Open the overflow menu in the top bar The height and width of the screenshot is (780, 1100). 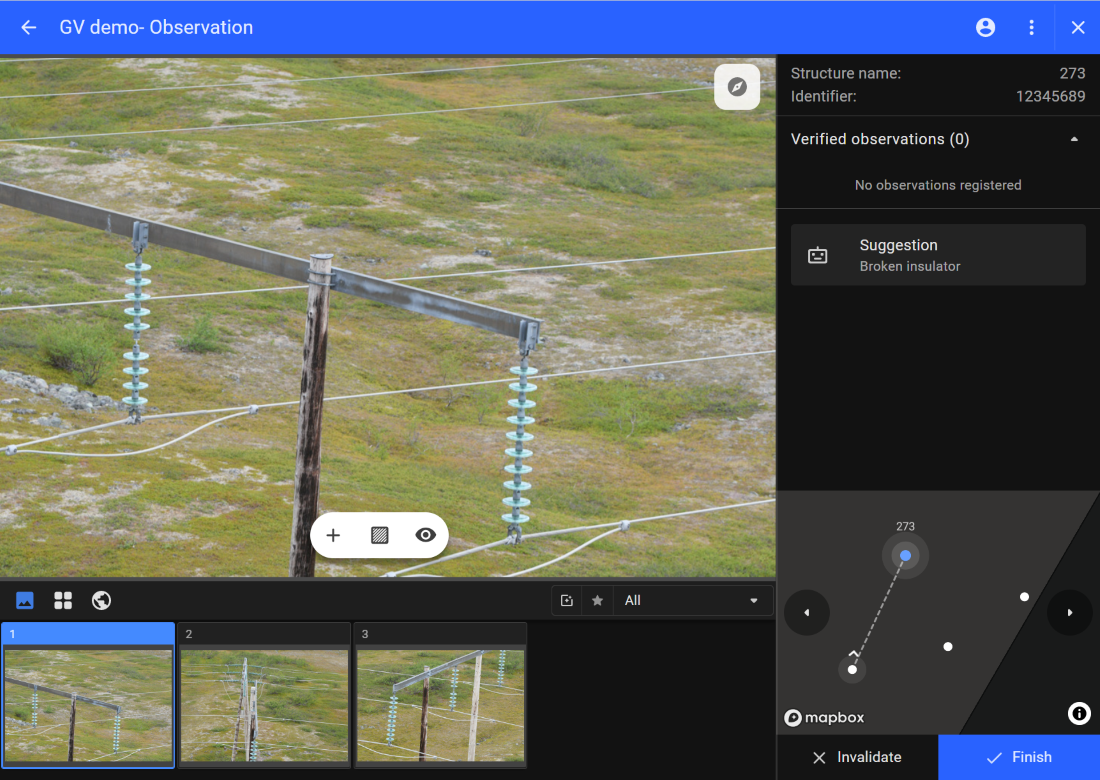(x=1032, y=27)
